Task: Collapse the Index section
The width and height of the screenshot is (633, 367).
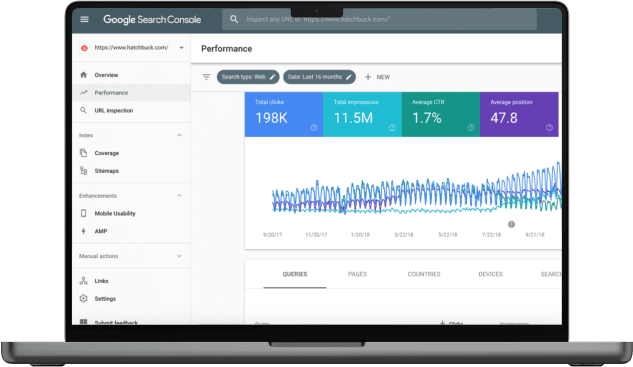Action: coord(179,135)
